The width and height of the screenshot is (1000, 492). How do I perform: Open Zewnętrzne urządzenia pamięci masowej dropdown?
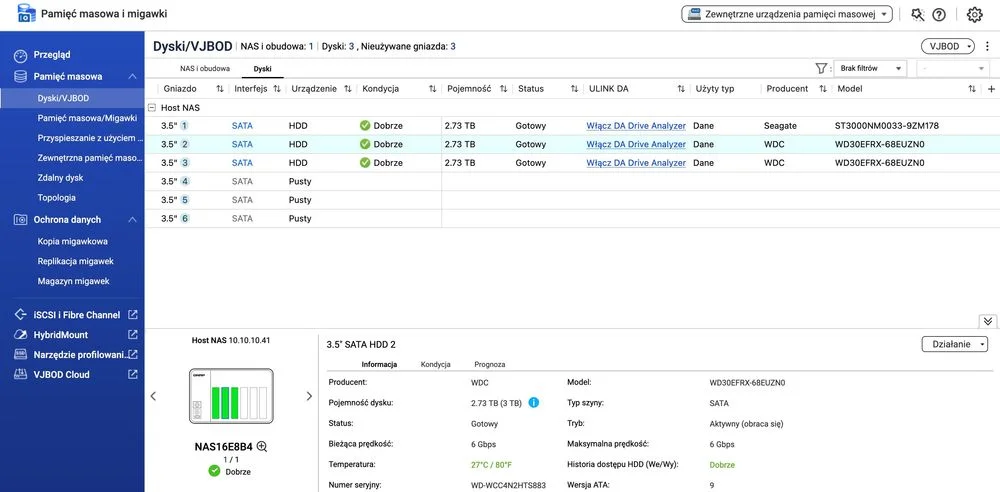click(x=786, y=15)
